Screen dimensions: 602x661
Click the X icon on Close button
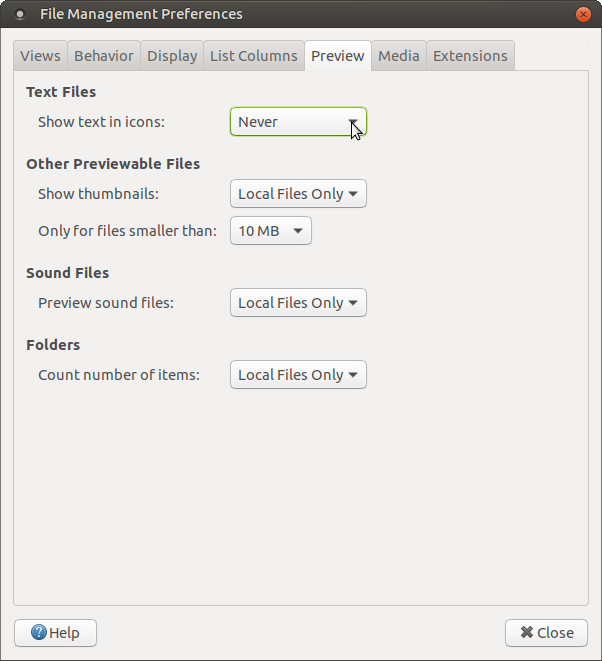click(x=527, y=632)
